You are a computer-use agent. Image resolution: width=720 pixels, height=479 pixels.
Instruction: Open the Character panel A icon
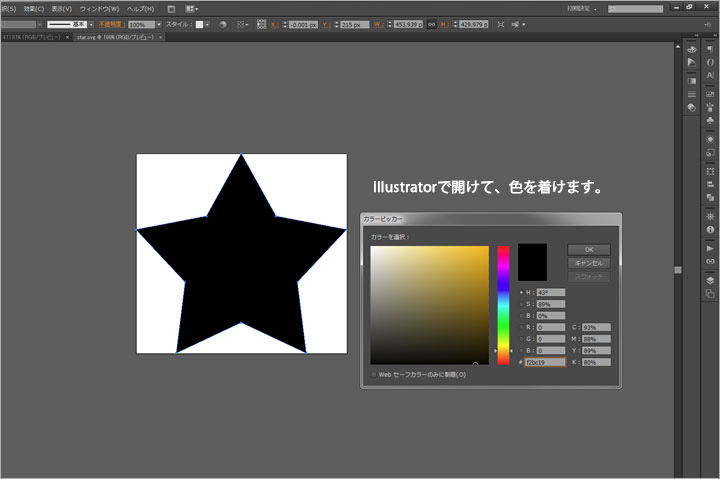(710, 75)
